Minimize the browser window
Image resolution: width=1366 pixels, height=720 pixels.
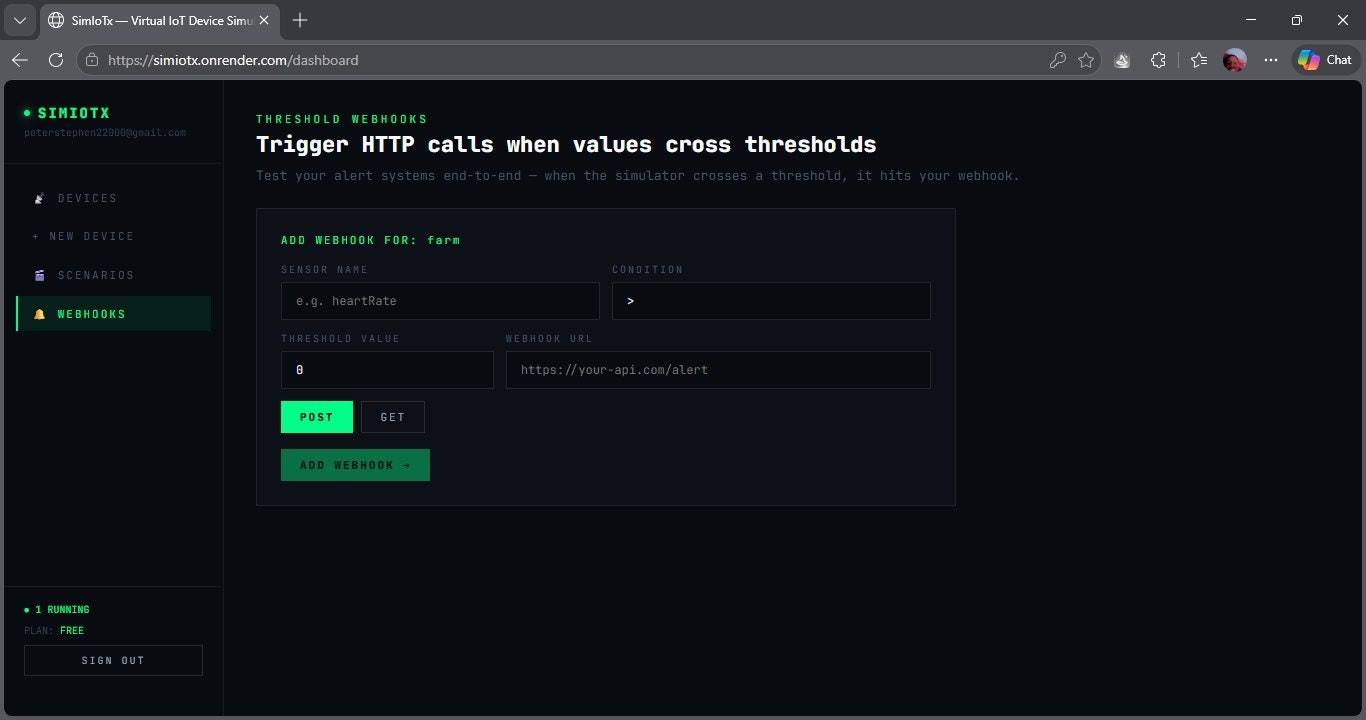1251,20
